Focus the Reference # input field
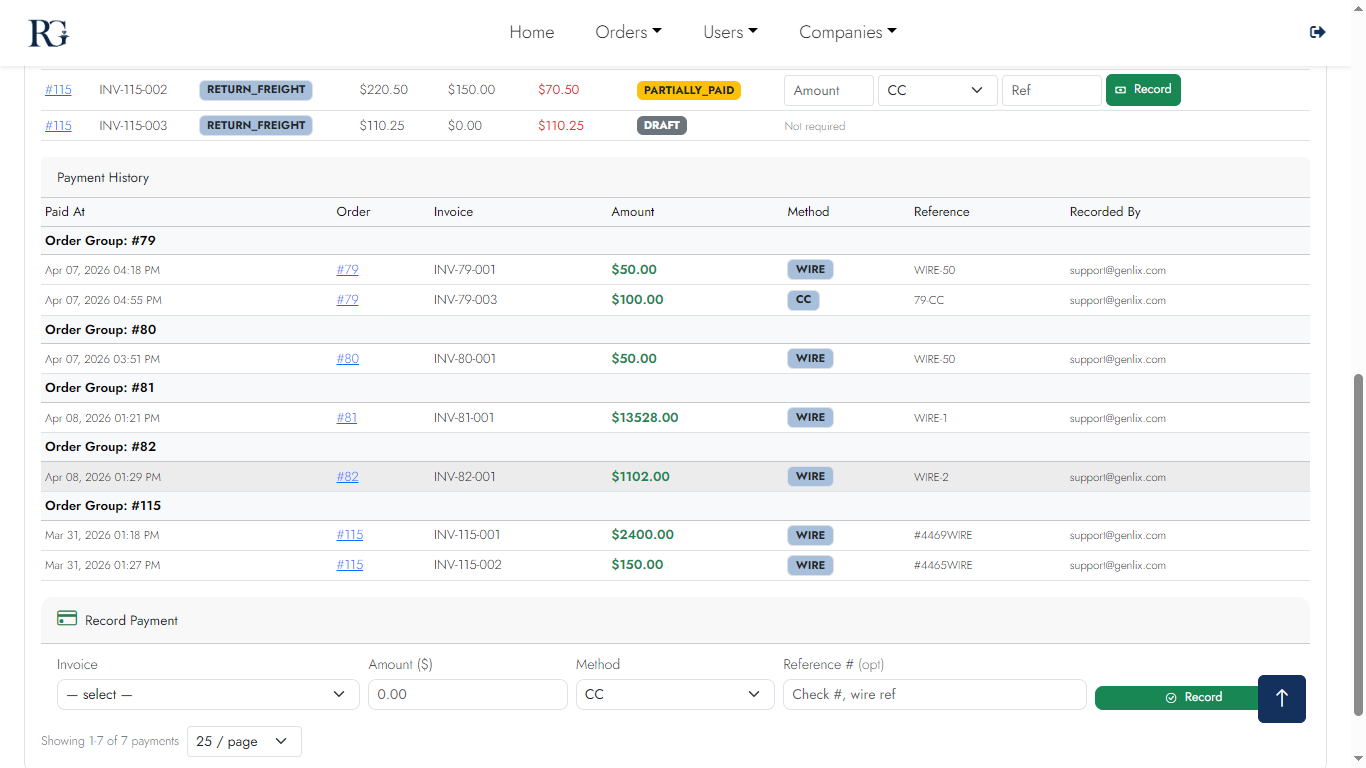Image resolution: width=1366 pixels, height=768 pixels. click(934, 695)
